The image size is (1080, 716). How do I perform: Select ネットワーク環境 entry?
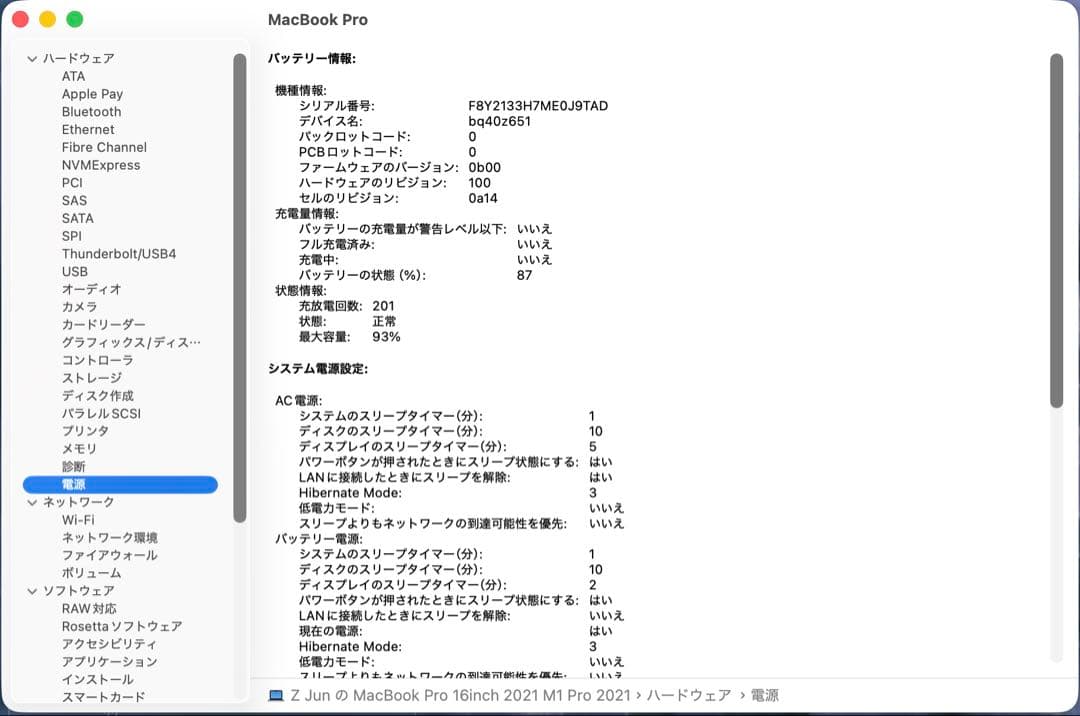click(x=110, y=538)
